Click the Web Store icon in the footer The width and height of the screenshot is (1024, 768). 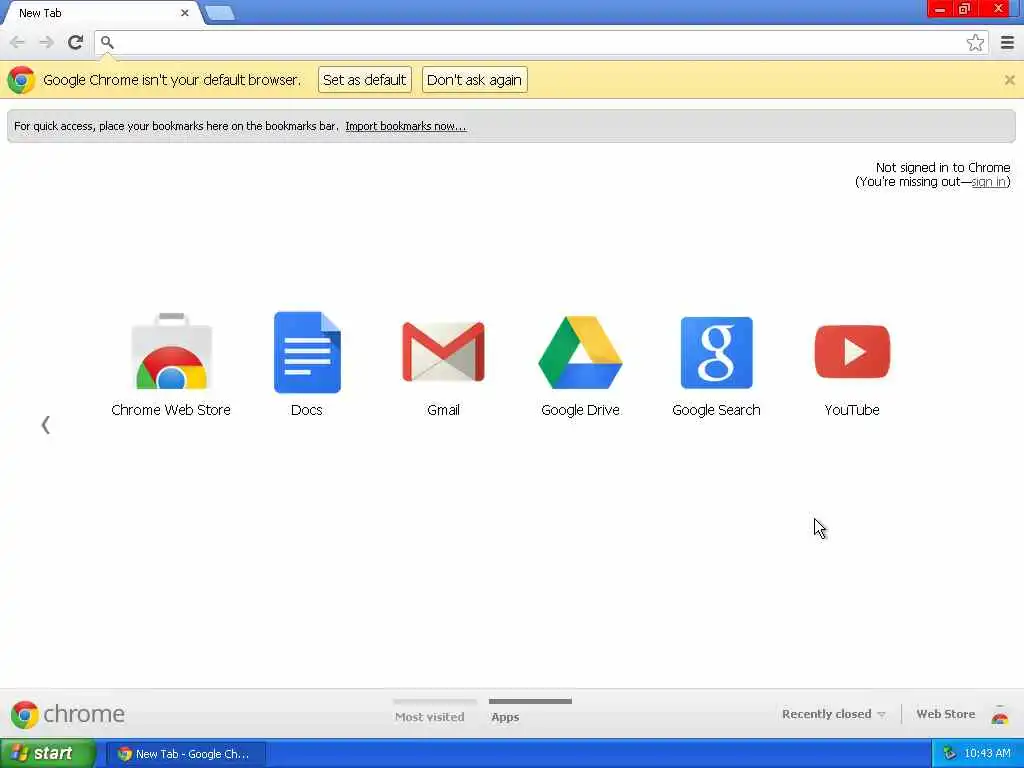(1000, 715)
